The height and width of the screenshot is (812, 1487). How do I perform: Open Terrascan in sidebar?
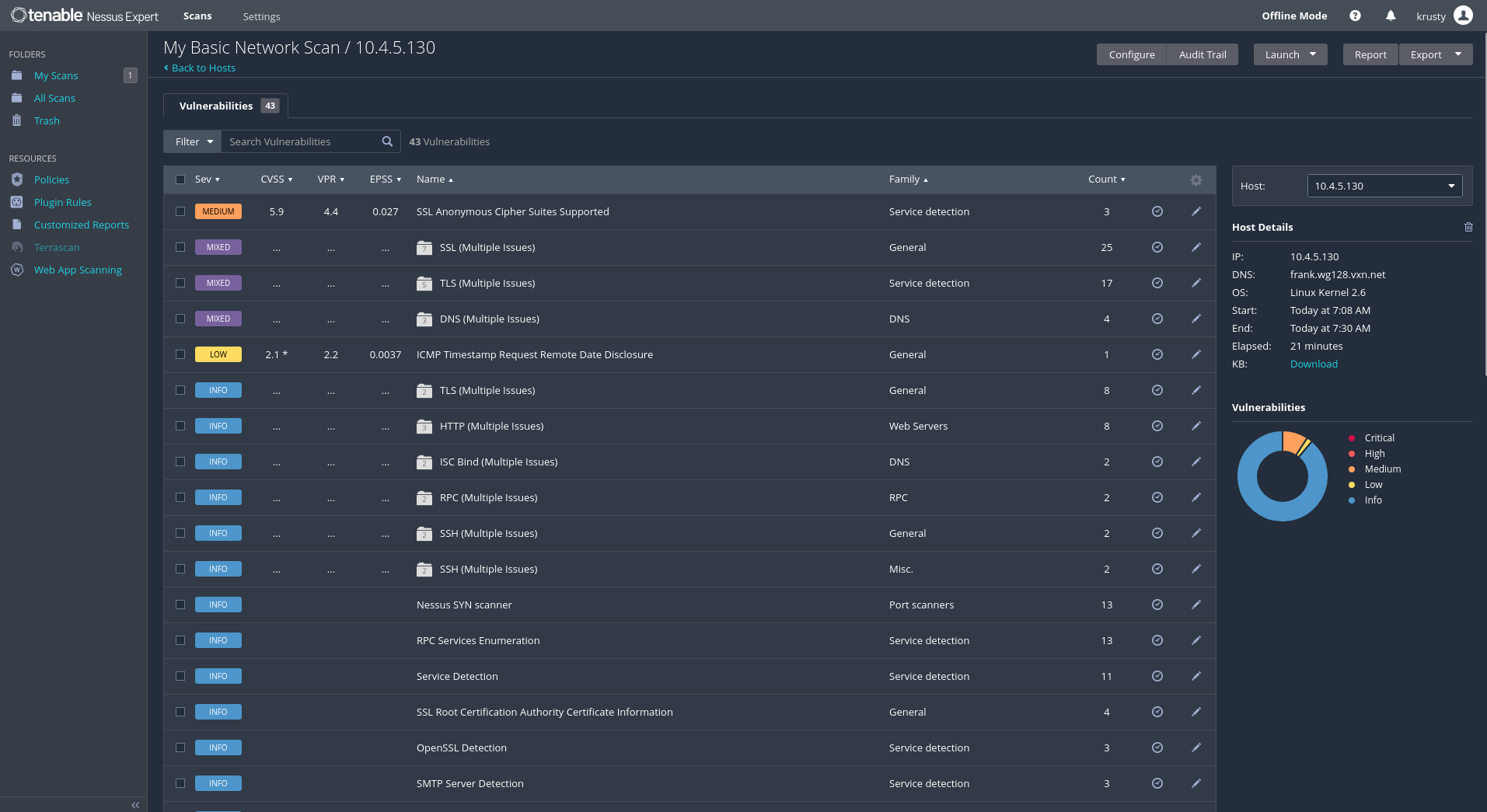click(x=57, y=247)
